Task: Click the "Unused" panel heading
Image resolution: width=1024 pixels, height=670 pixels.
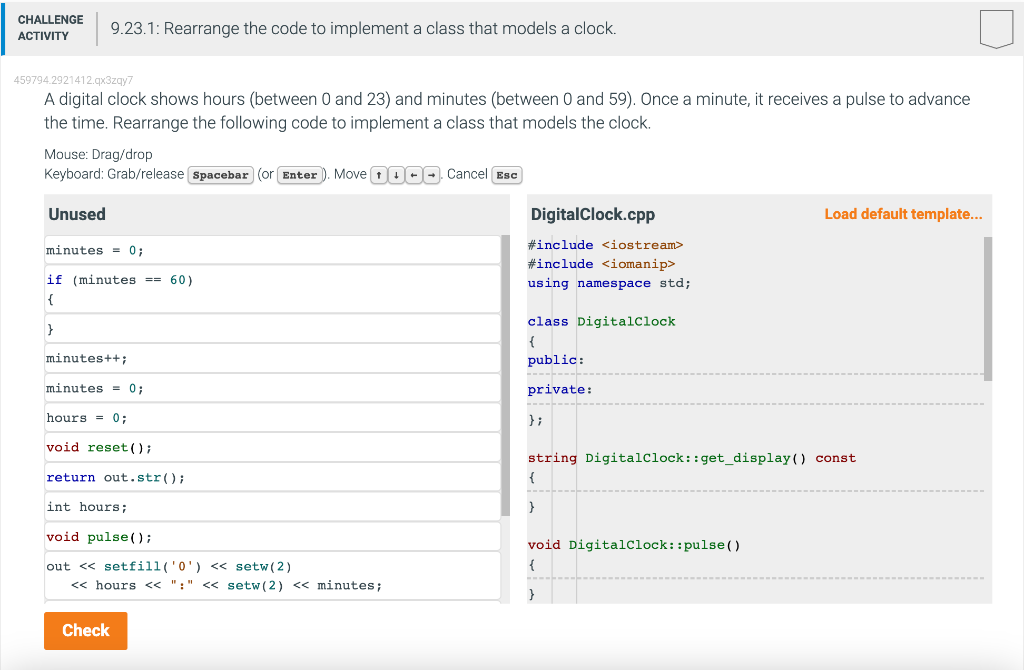Action: [x=77, y=214]
